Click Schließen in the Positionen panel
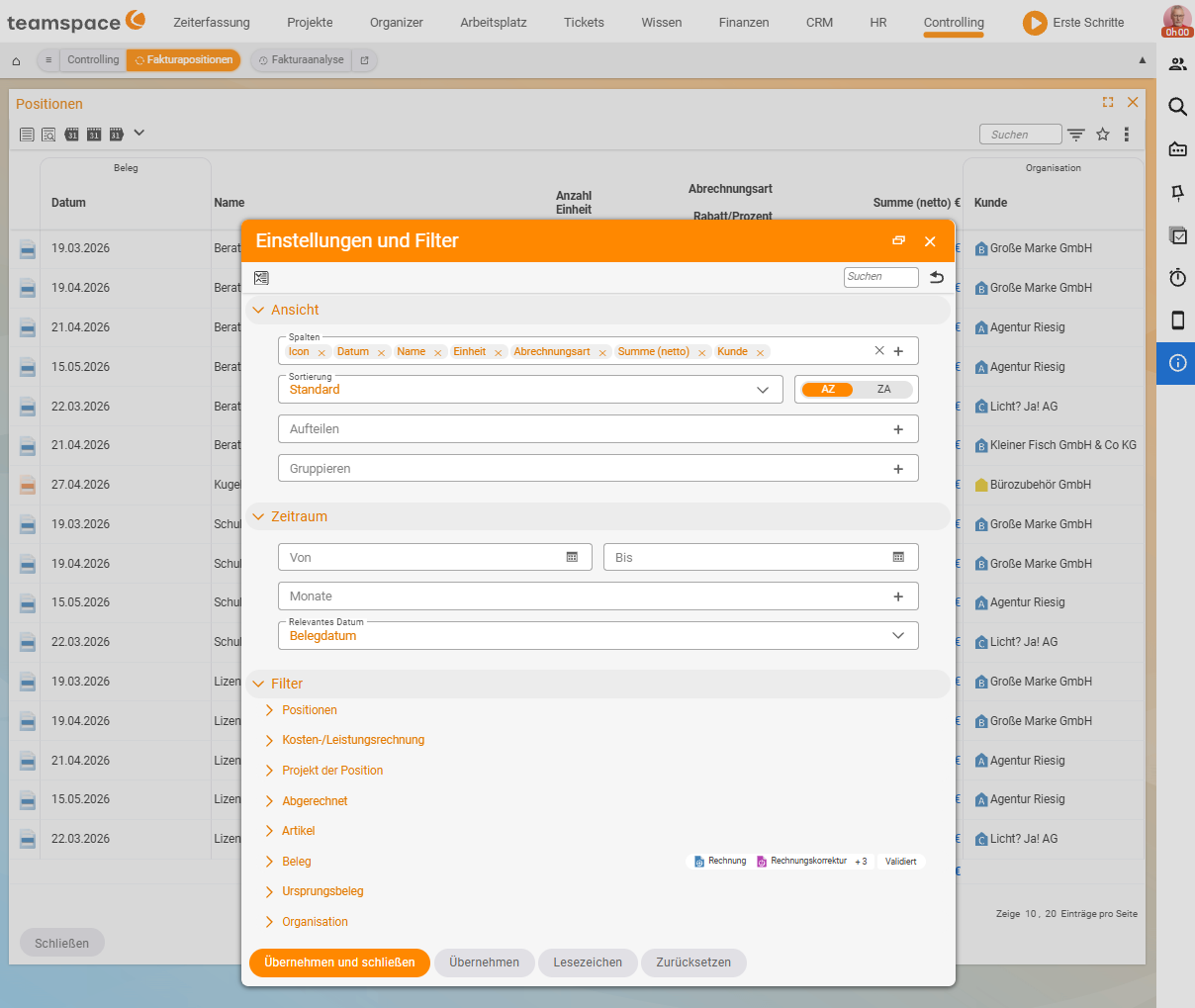 [x=62, y=943]
